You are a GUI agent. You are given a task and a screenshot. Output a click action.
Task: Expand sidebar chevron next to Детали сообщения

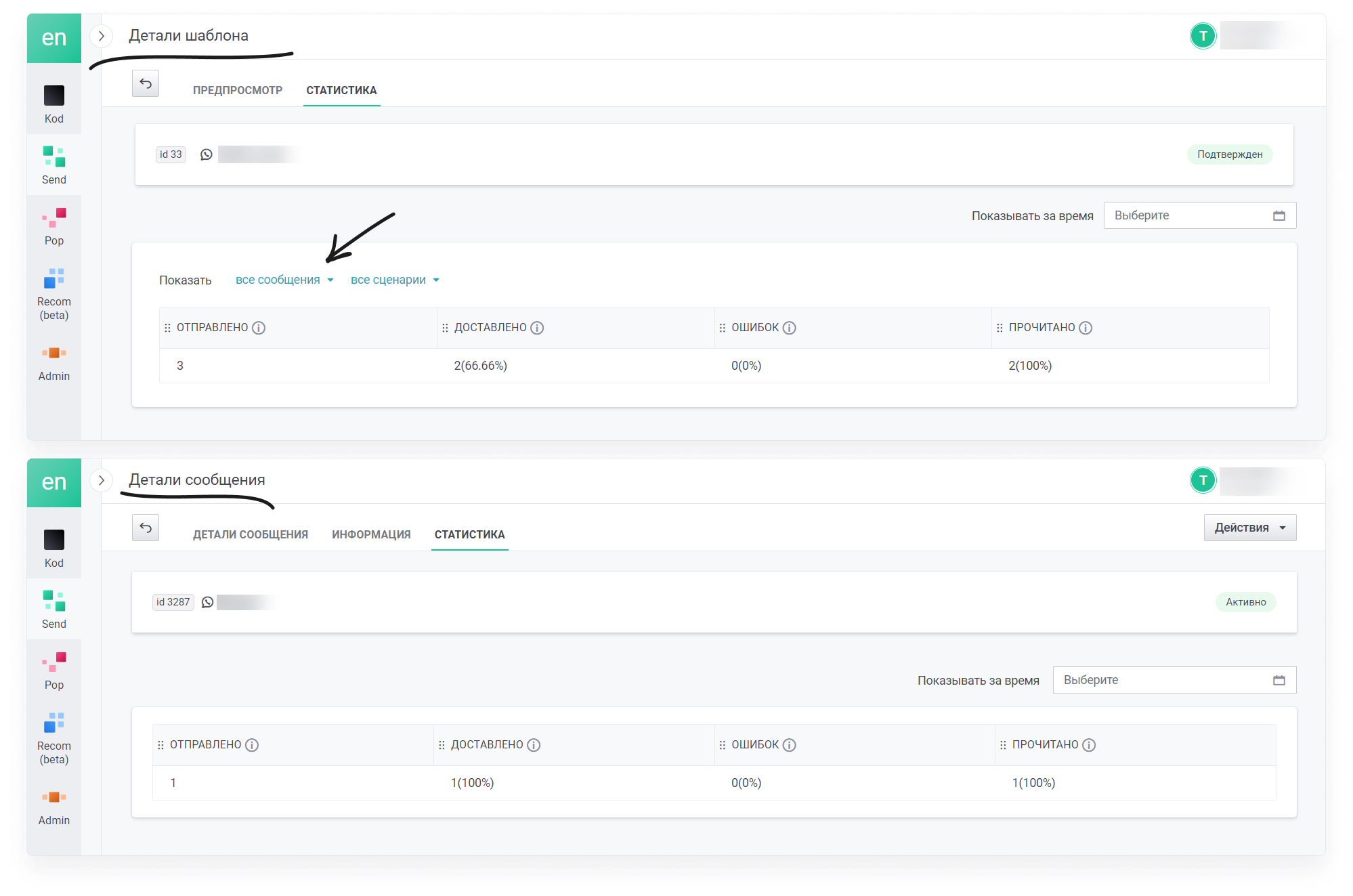[102, 480]
